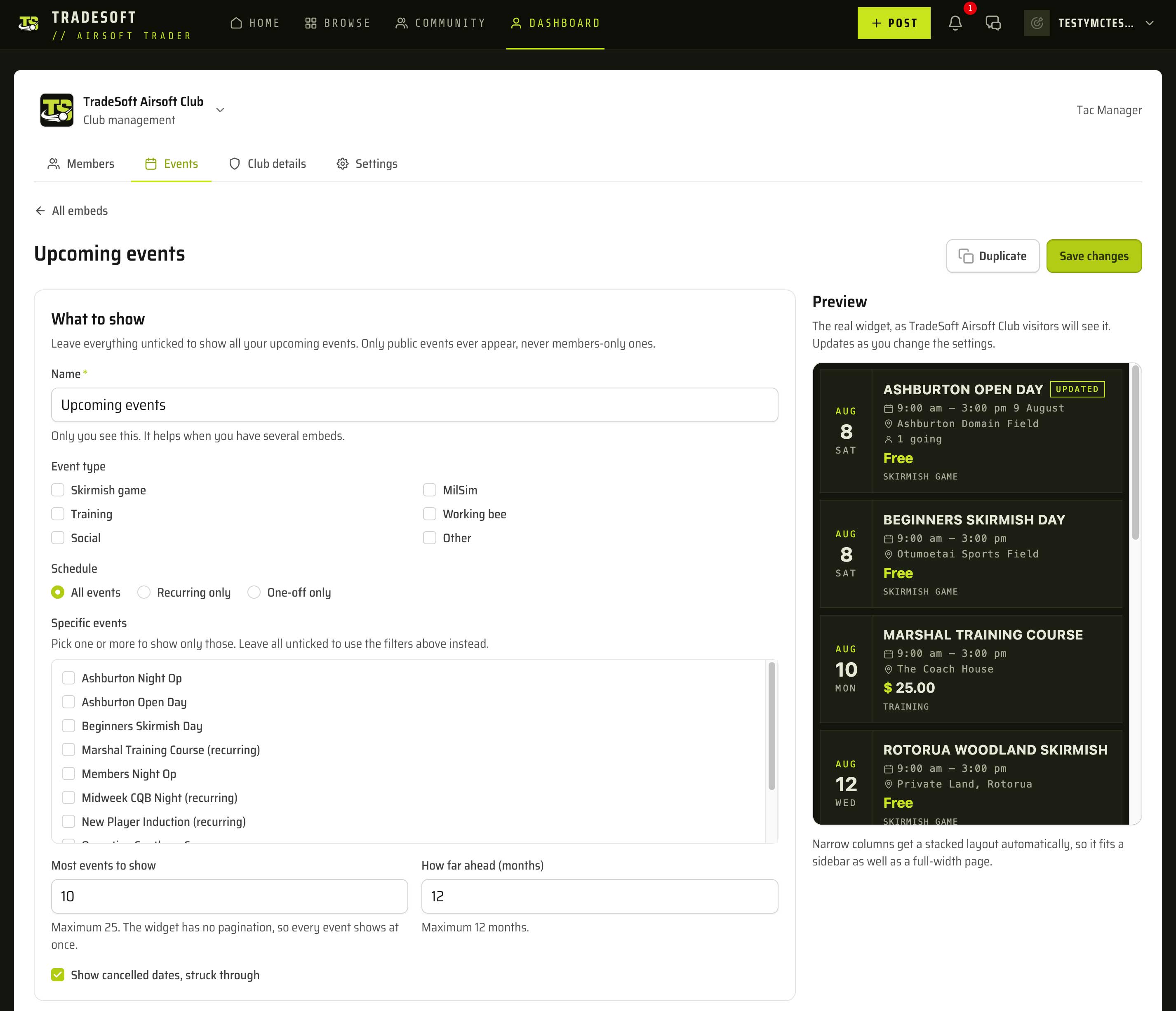Tick the Training checkbox
Image resolution: width=1176 pixels, height=1011 pixels.
(x=58, y=514)
